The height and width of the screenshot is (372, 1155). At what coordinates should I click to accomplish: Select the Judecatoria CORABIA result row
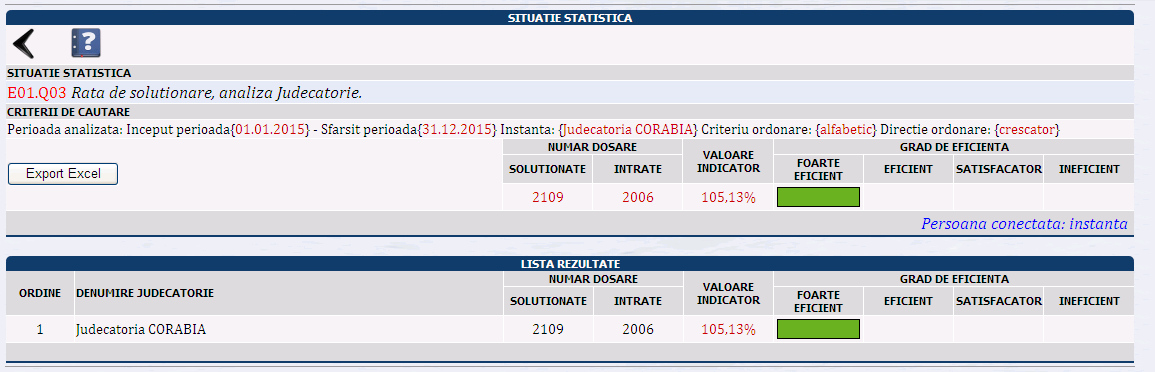tap(569, 329)
